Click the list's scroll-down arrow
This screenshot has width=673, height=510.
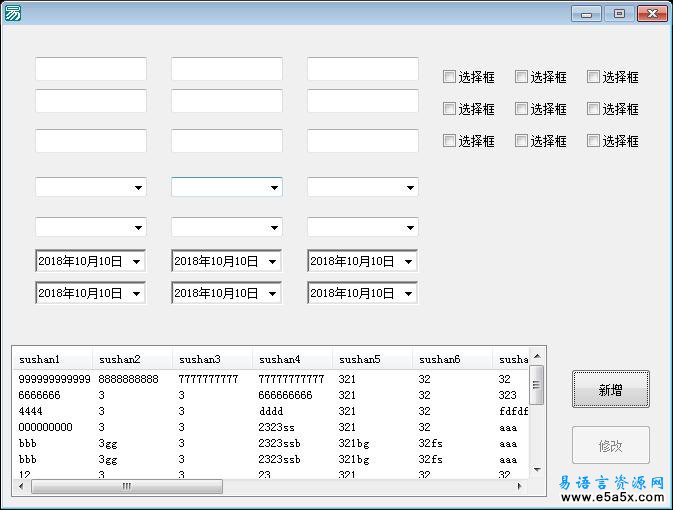coord(537,469)
